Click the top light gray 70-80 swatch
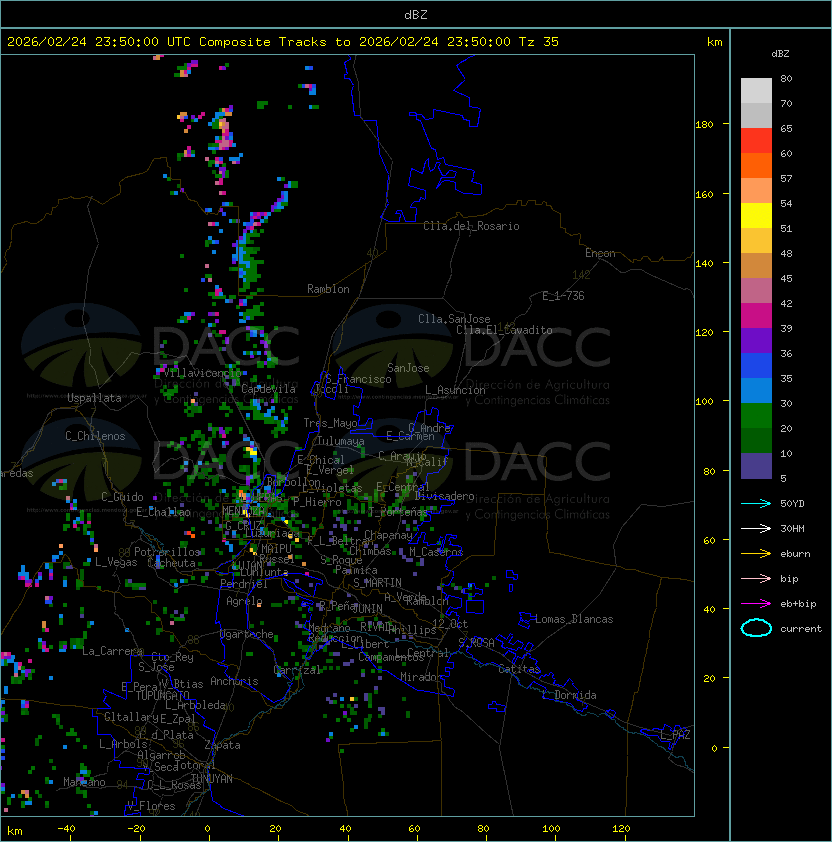This screenshot has height=842, width=832. (756, 91)
